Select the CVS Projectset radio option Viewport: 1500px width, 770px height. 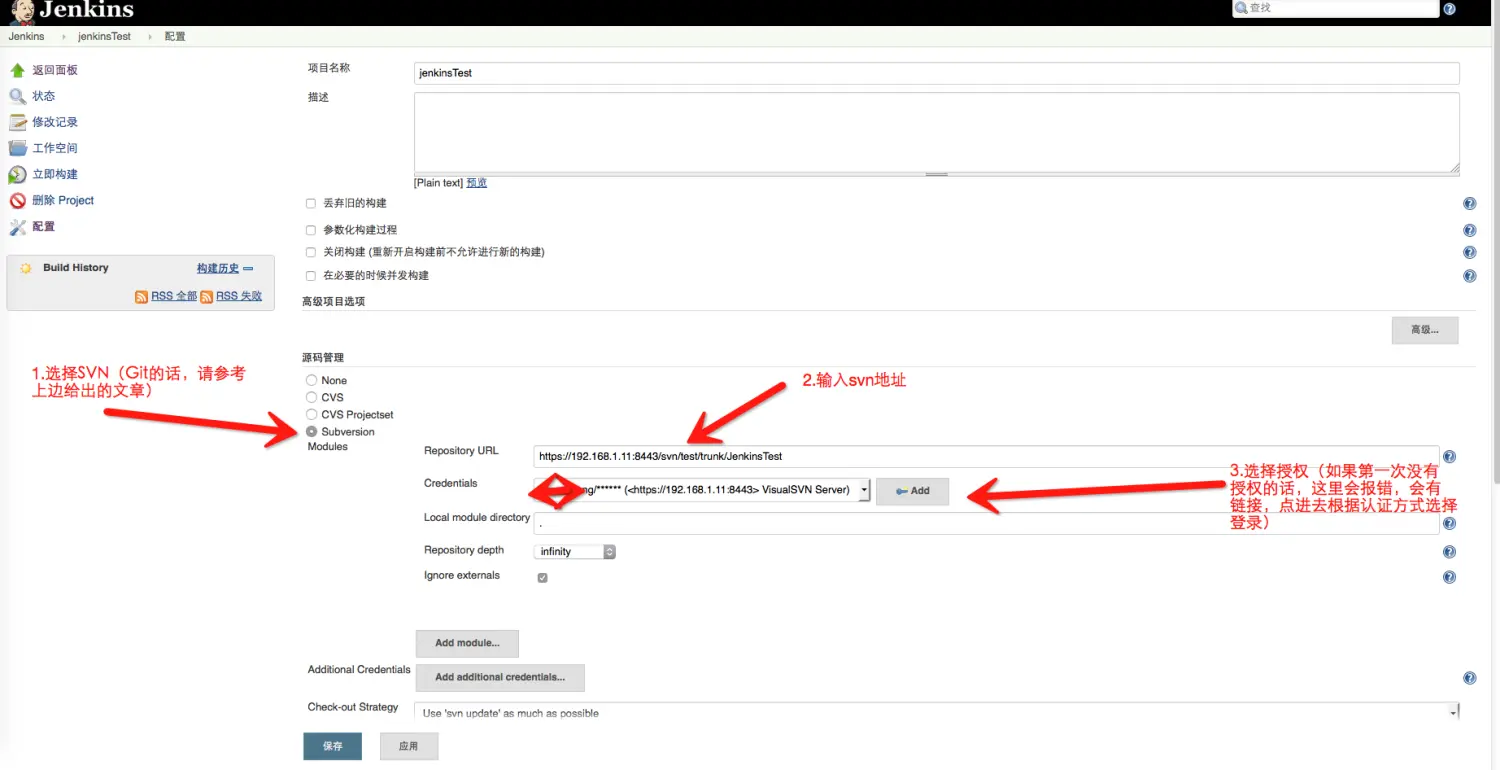311,414
